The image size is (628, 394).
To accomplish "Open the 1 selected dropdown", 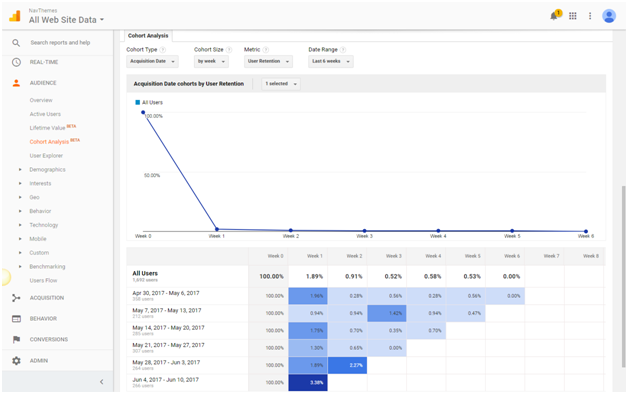I will tap(281, 84).
